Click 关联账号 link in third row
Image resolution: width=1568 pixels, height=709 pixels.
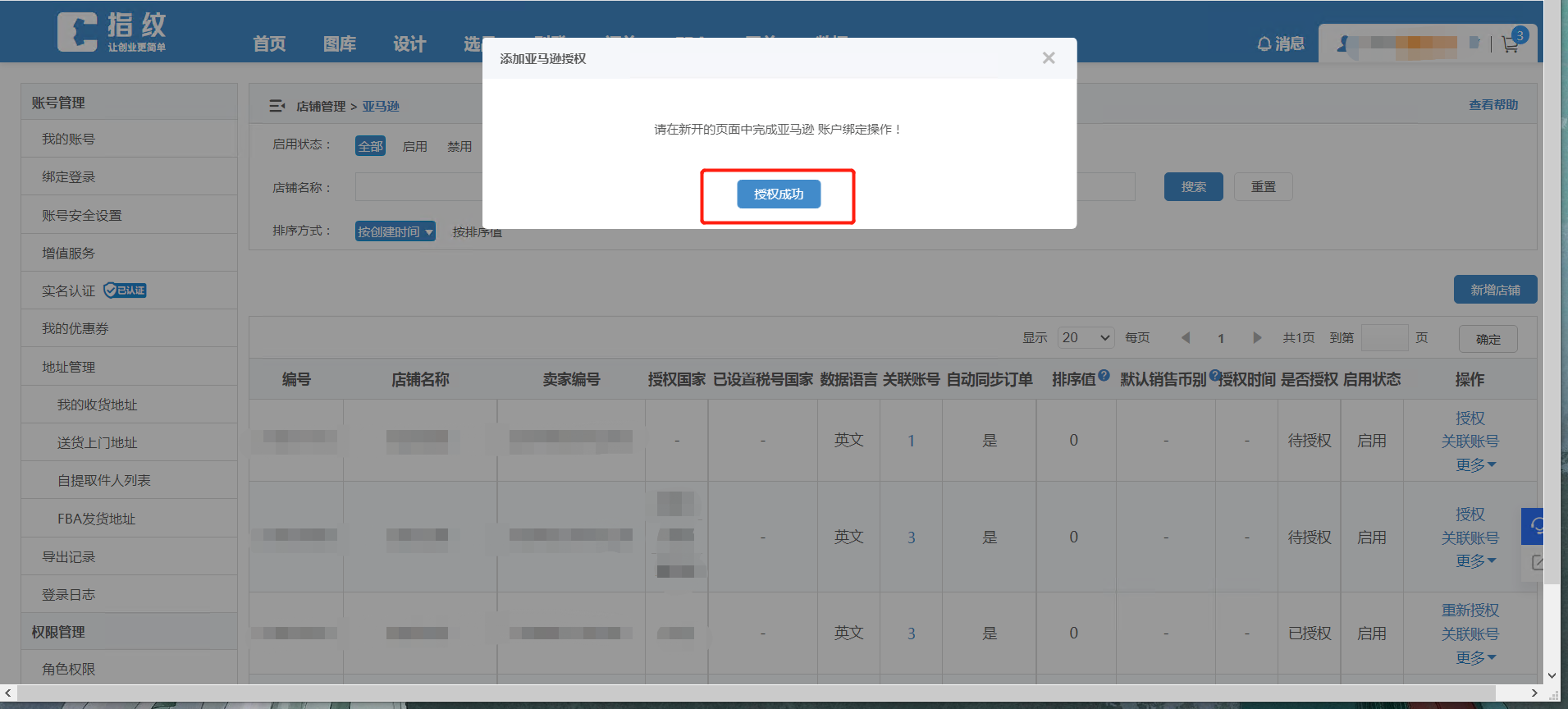point(1470,634)
